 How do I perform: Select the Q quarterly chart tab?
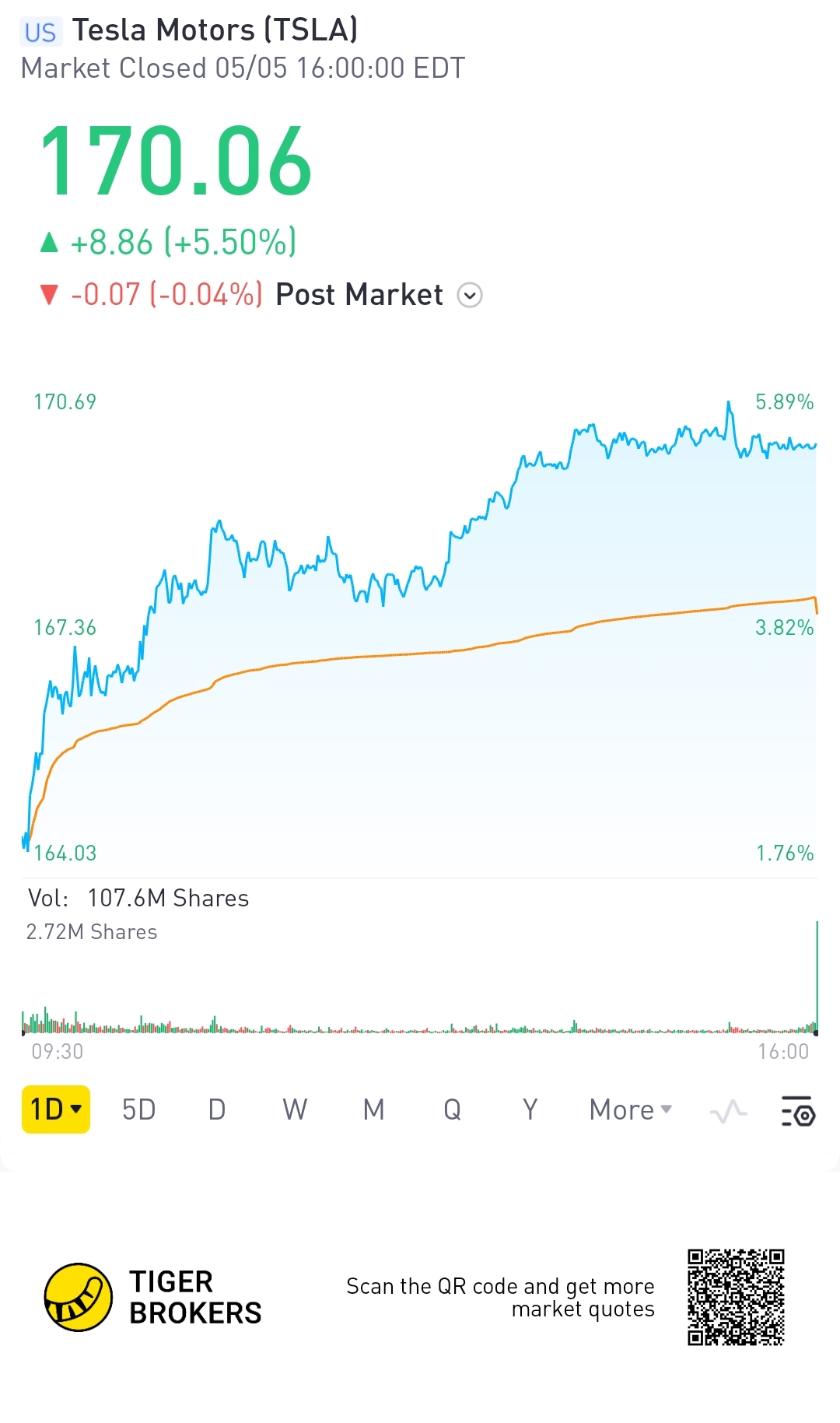pyautogui.click(x=452, y=1109)
